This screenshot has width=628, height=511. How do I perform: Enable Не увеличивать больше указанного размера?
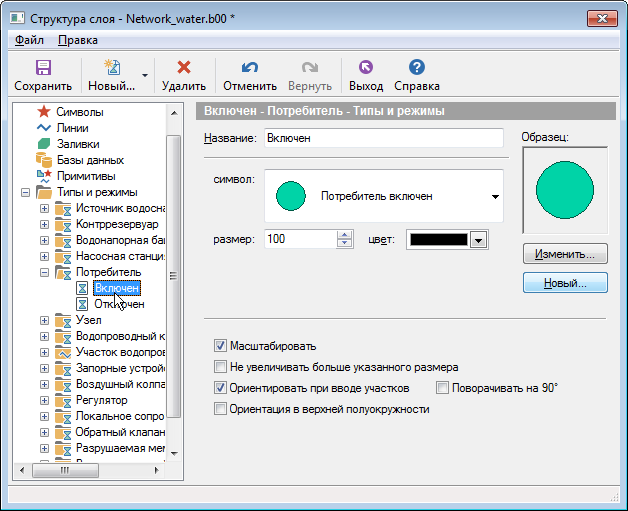click(x=221, y=367)
